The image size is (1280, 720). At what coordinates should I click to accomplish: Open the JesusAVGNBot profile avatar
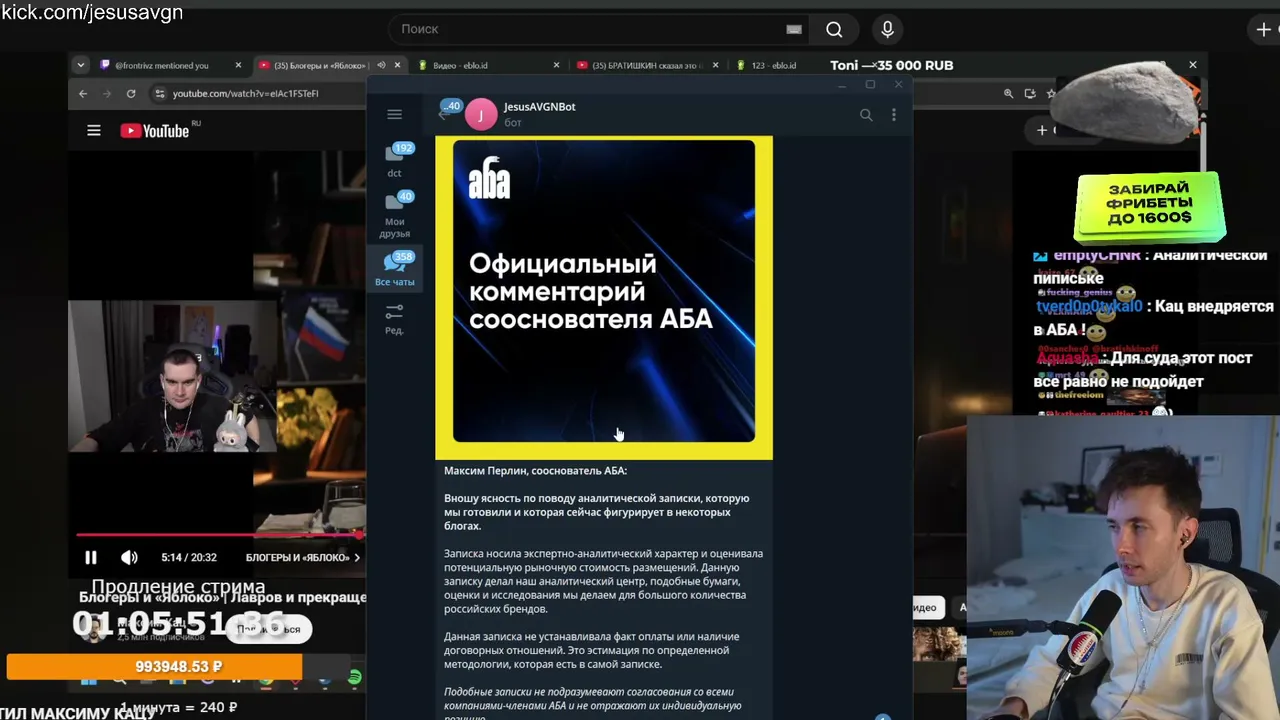coord(481,115)
